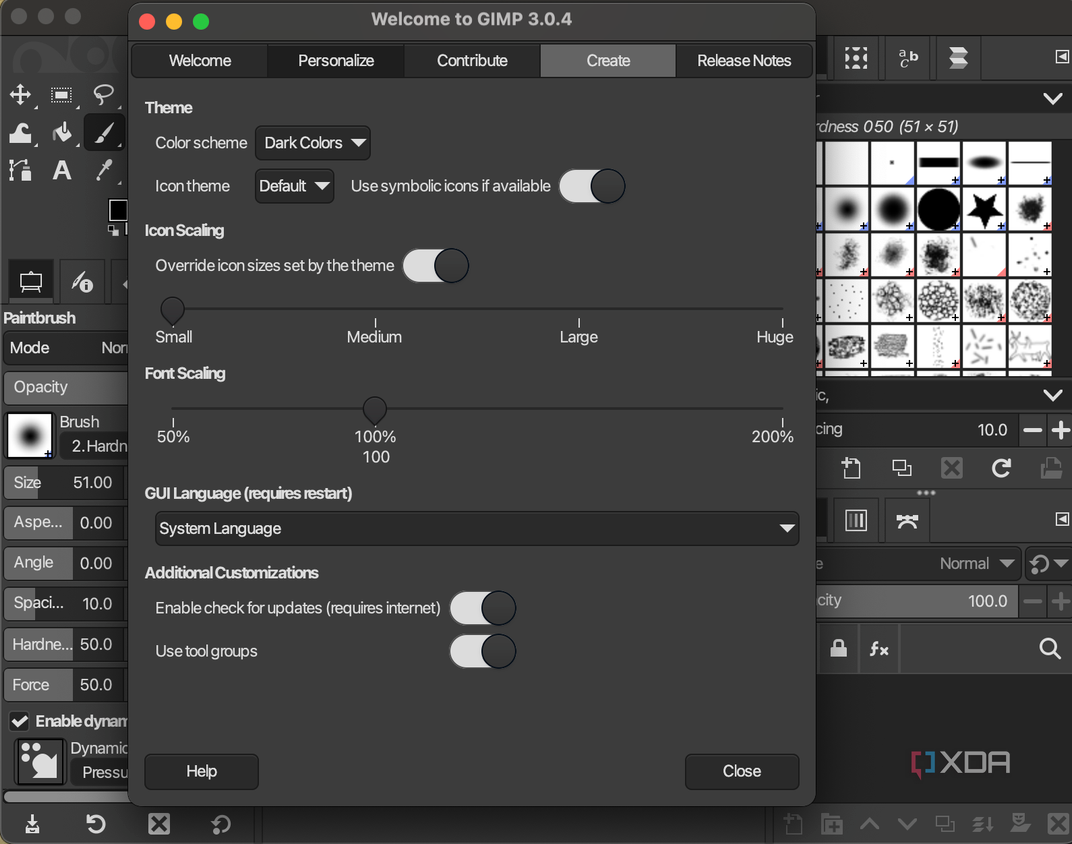Click the refresh brushes icon
1072x844 pixels.
pos(1002,468)
